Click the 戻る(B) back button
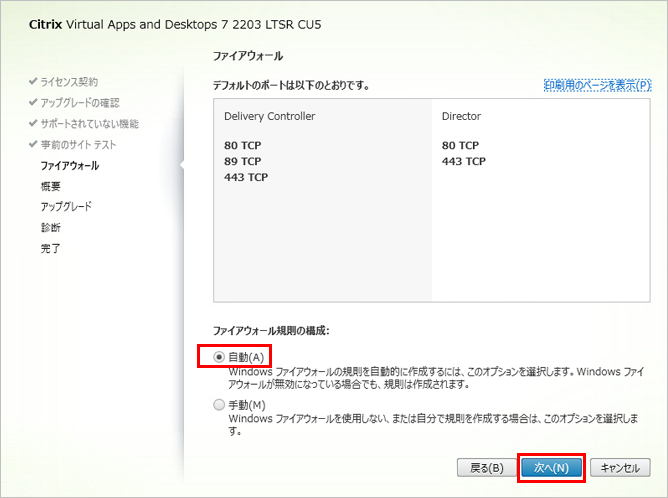This screenshot has height=498, width=668. (x=487, y=468)
